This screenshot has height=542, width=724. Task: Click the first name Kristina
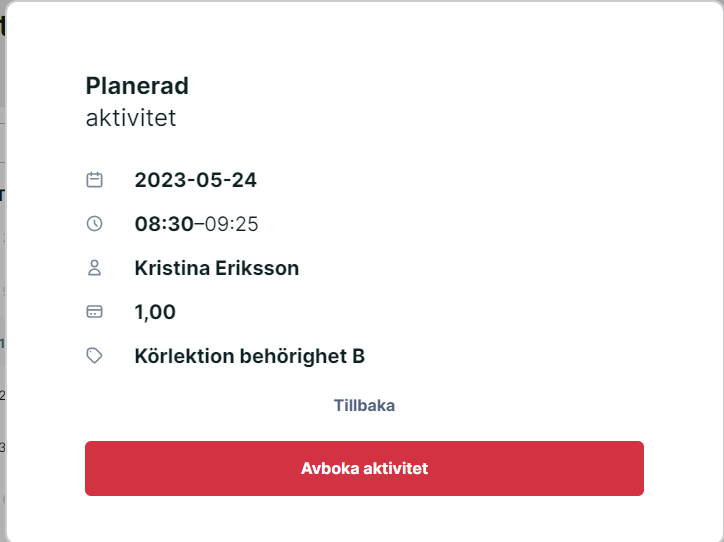click(172, 268)
